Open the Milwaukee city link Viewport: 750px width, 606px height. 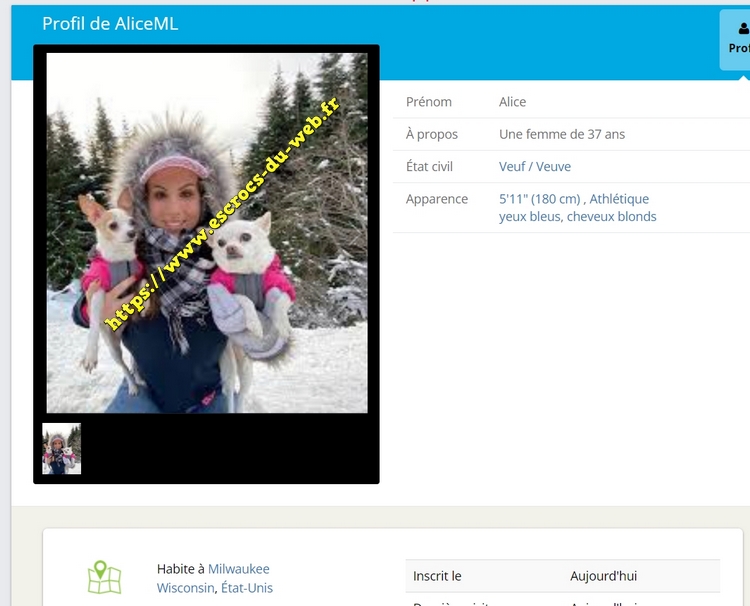click(239, 569)
